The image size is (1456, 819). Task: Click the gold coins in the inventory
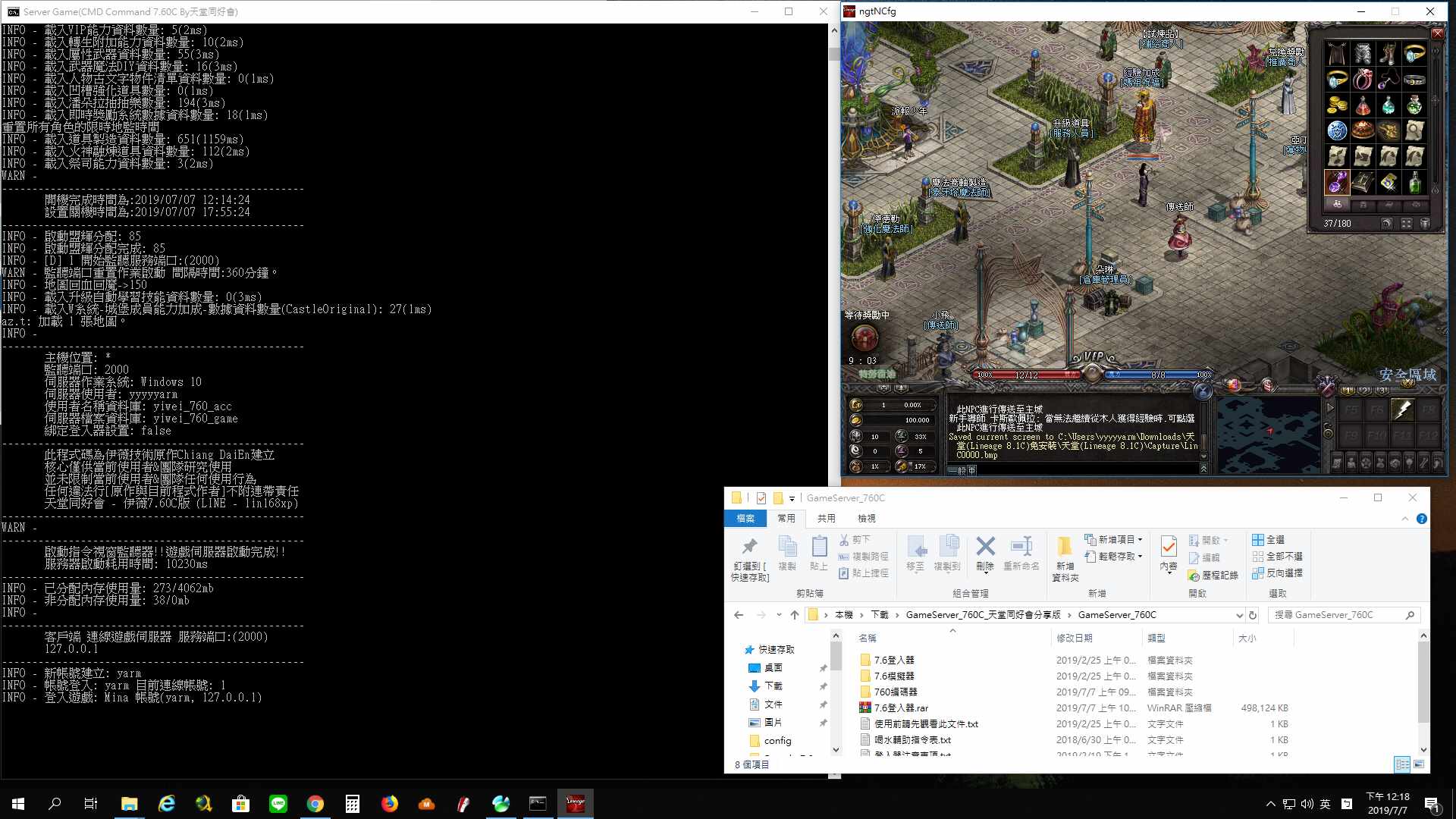tap(1337, 105)
